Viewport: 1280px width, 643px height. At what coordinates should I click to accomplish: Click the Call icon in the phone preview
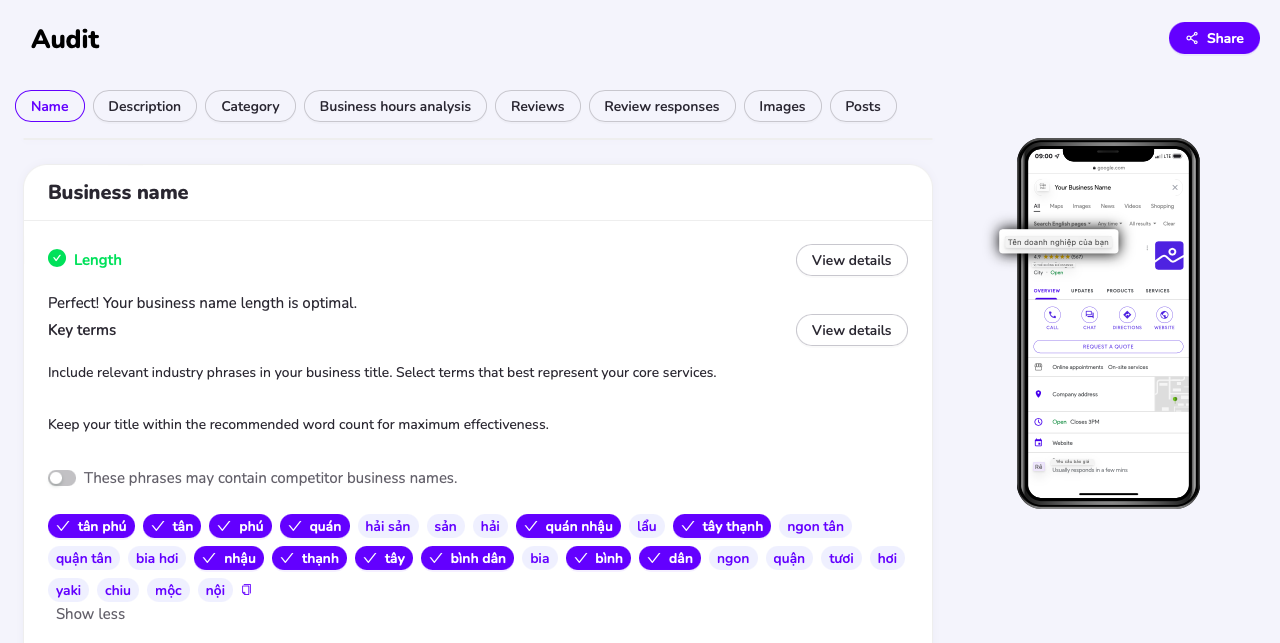click(x=1052, y=315)
